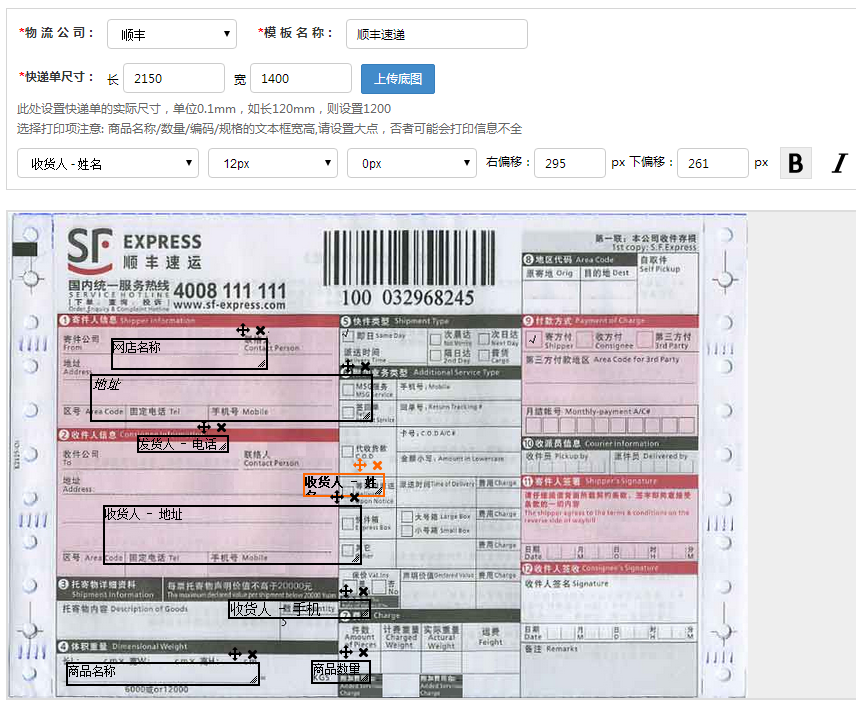Remove the 发货人-电话 field box
Screen dimensions: 856x703
pyautogui.click(x=222, y=427)
